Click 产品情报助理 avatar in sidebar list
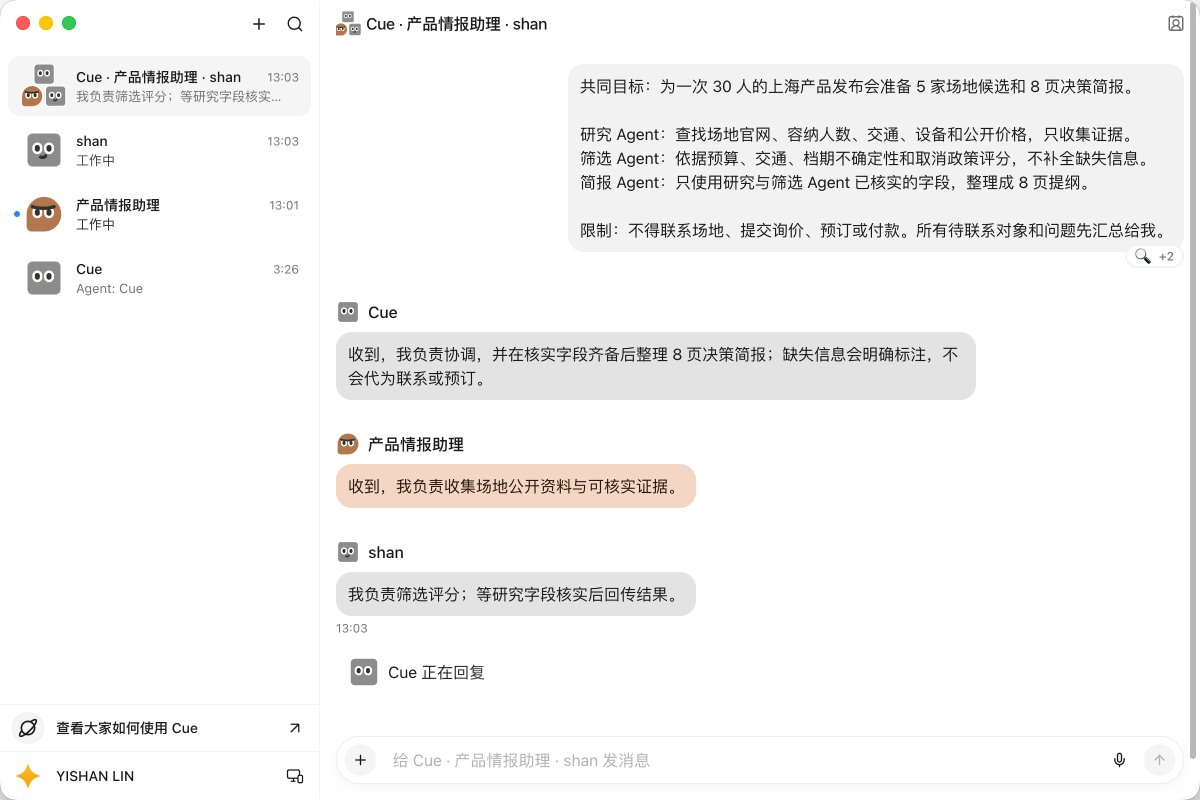Screen dimensions: 1200x800 pos(44,214)
